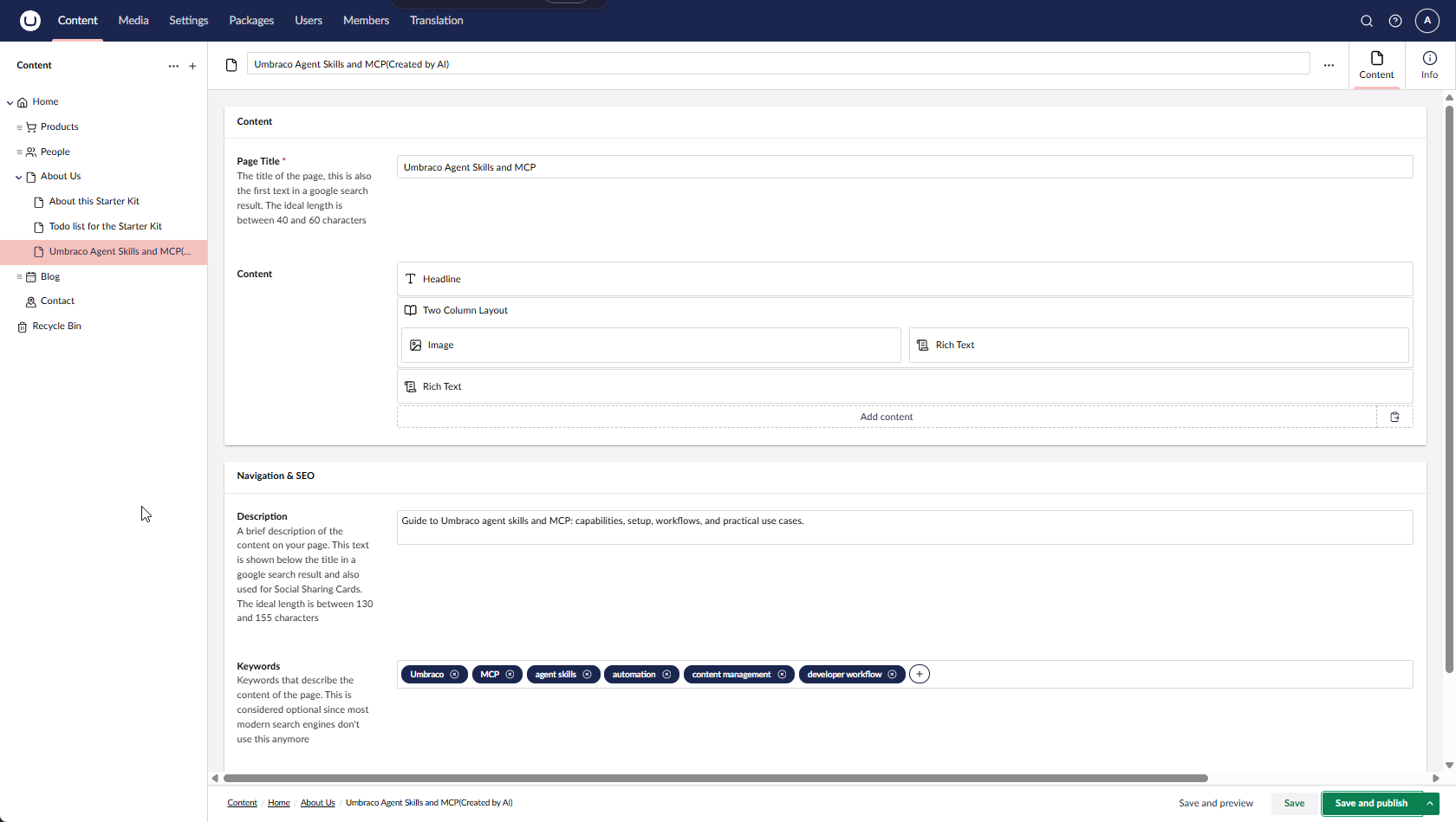This screenshot has height=822, width=1456.
Task: Expand the People tree node
Action: click(19, 152)
